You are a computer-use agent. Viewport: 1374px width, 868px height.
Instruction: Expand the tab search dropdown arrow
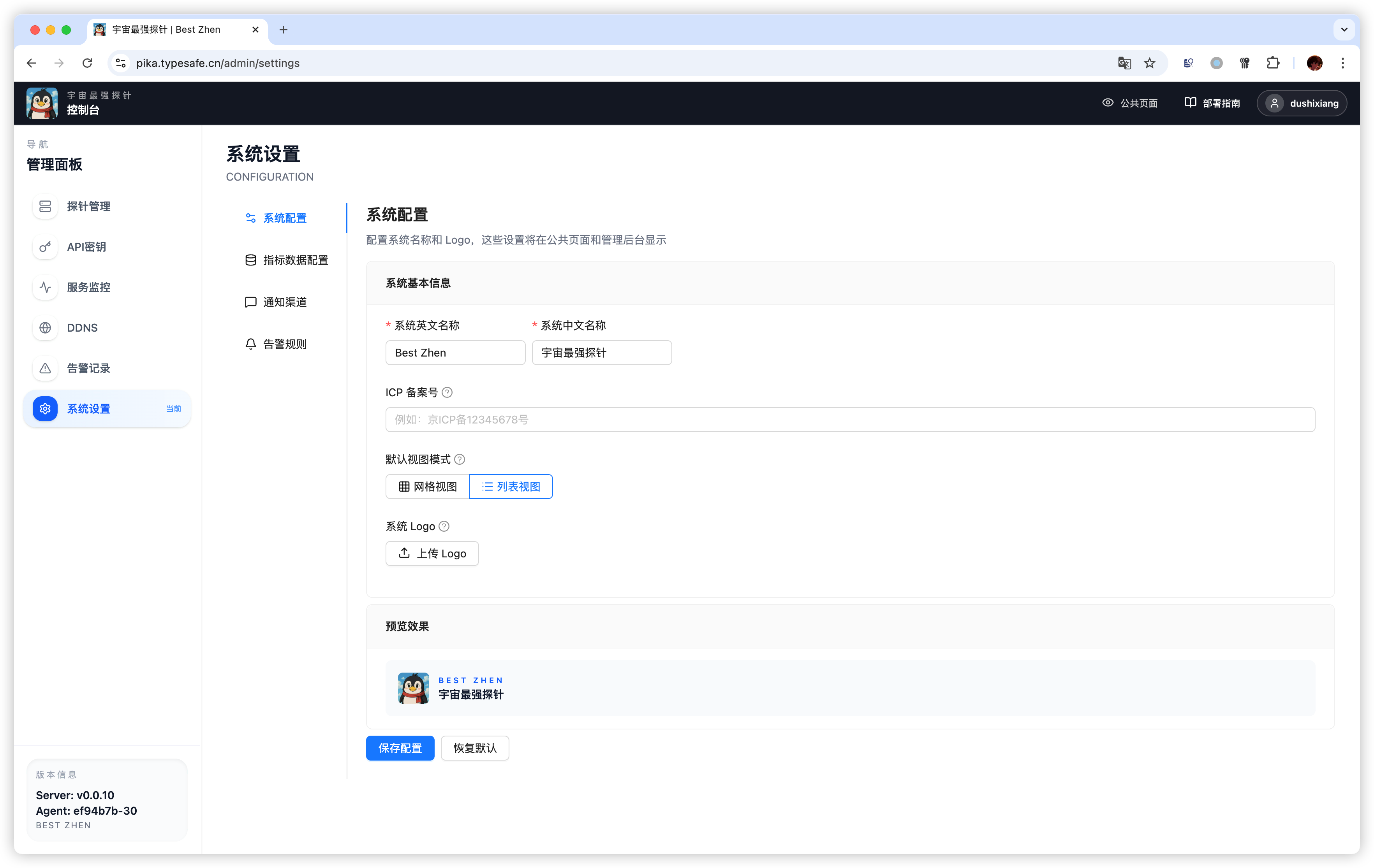point(1344,29)
